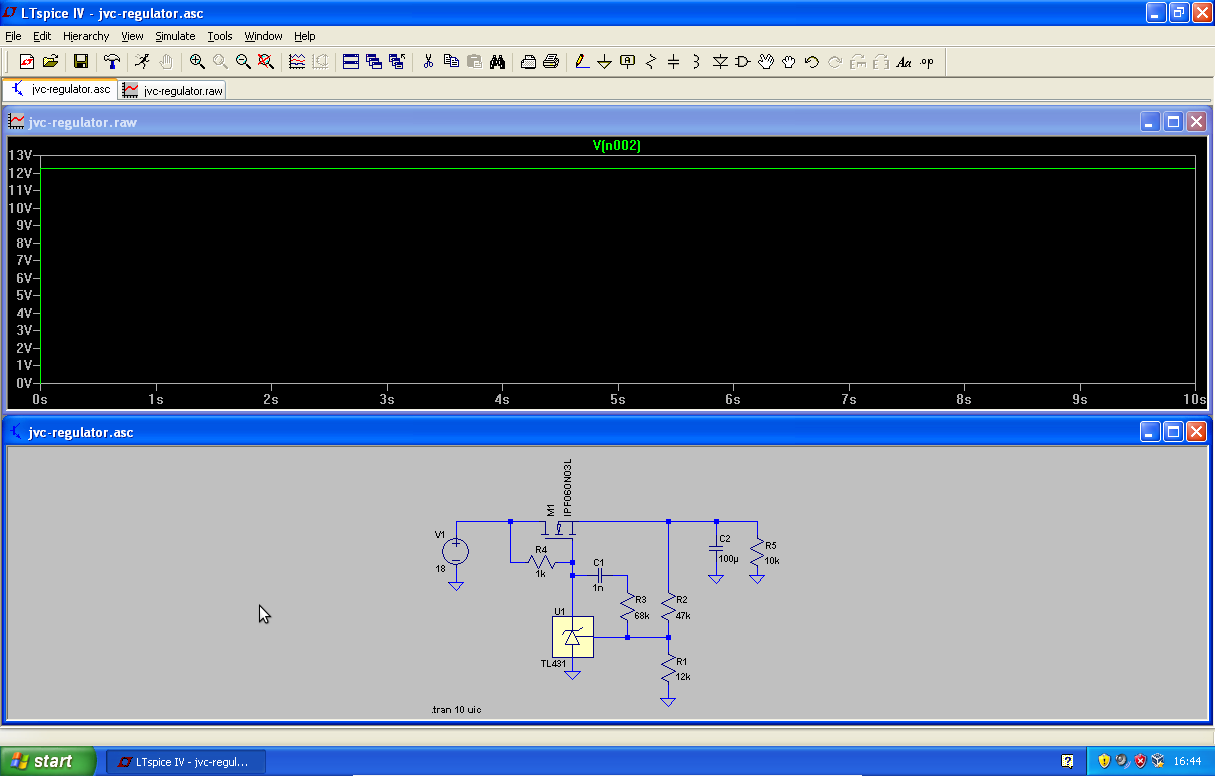Click the Cut scissors tool
Viewport: 1215px width, 776px height.
pyautogui.click(x=428, y=62)
